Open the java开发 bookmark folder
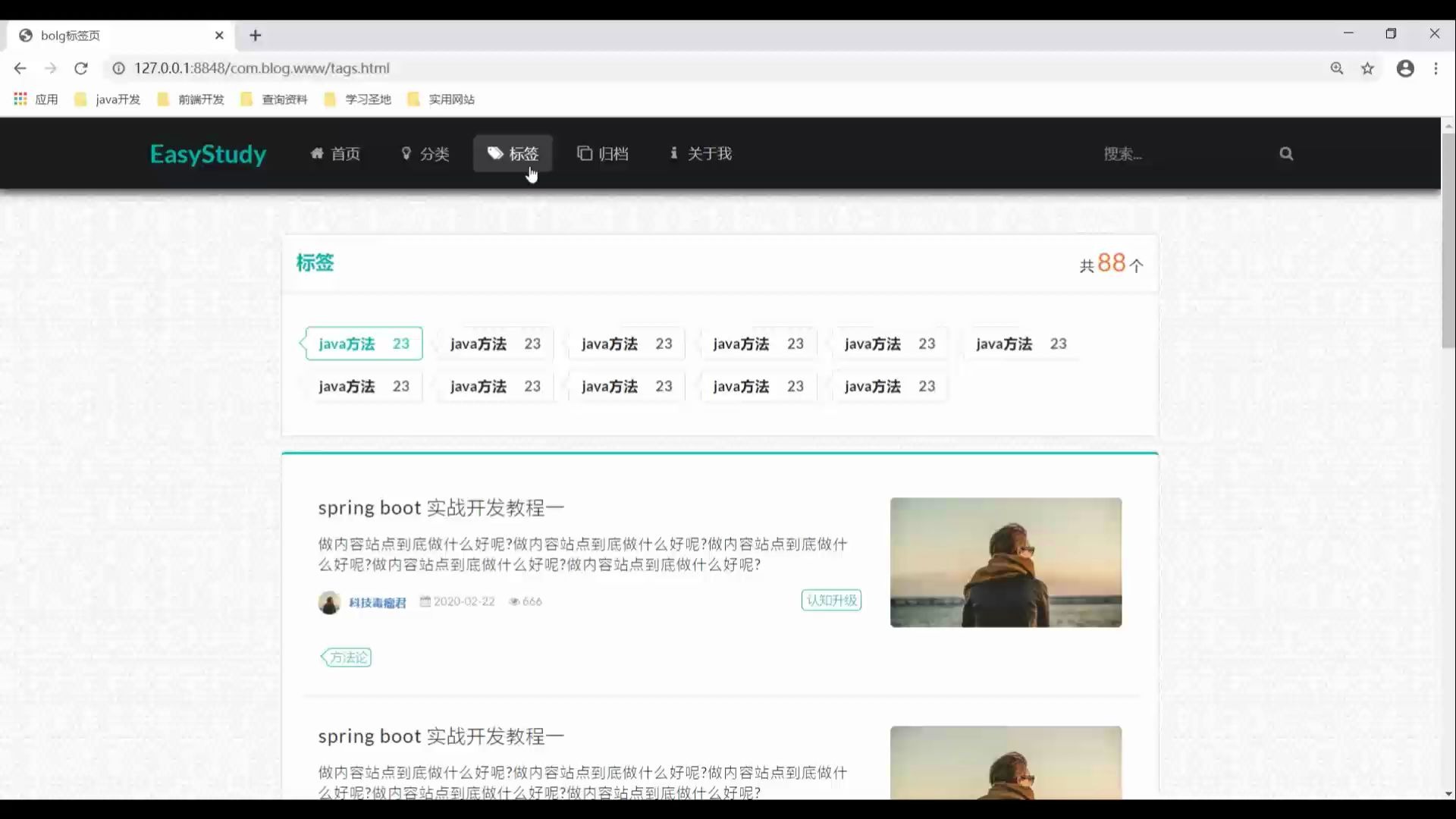 click(108, 99)
